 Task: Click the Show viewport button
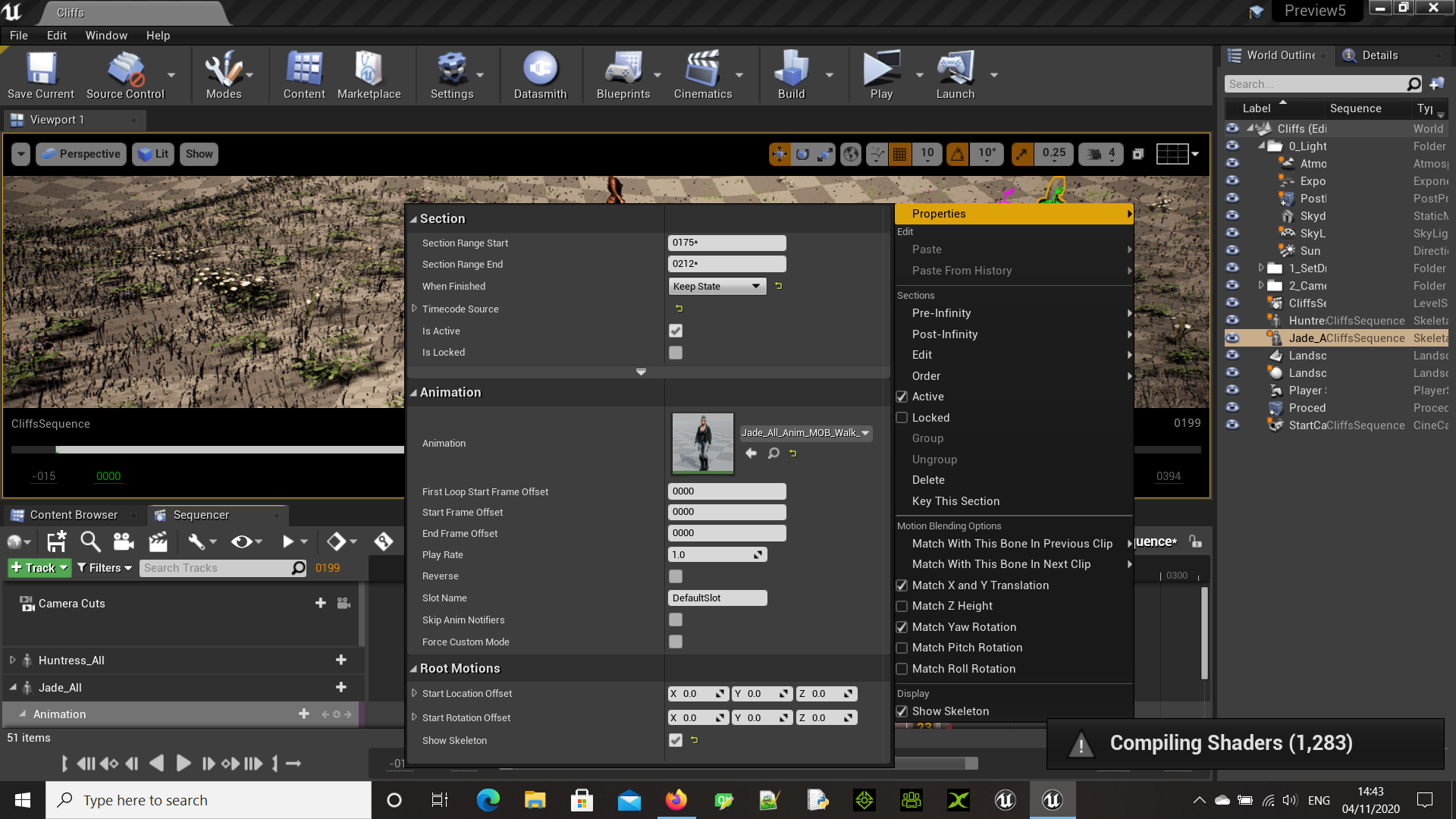point(199,154)
